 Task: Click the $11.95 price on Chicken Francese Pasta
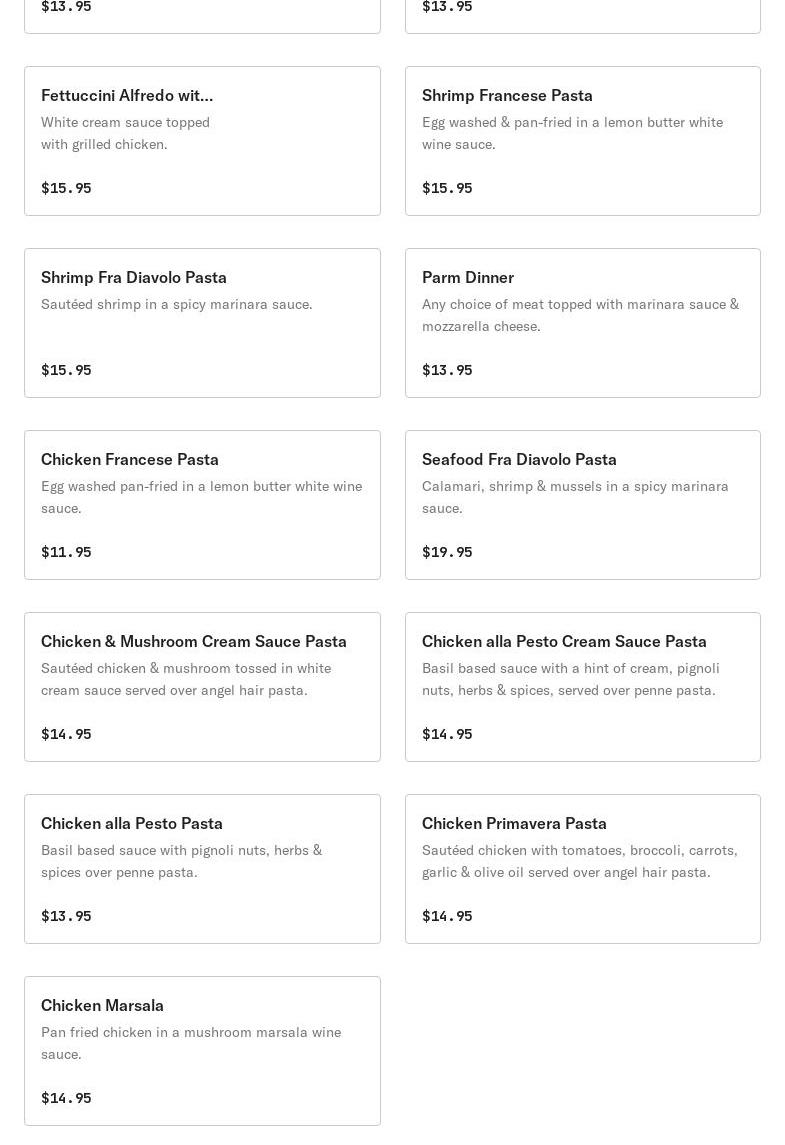point(66,552)
